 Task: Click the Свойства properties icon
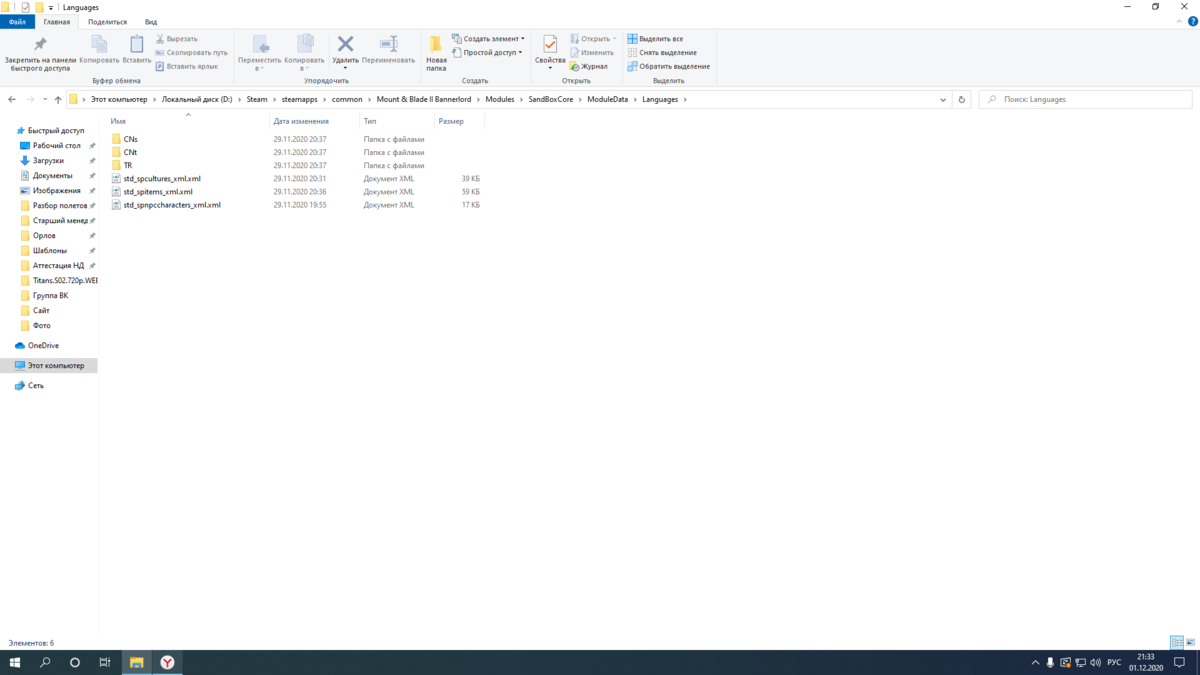[x=550, y=44]
